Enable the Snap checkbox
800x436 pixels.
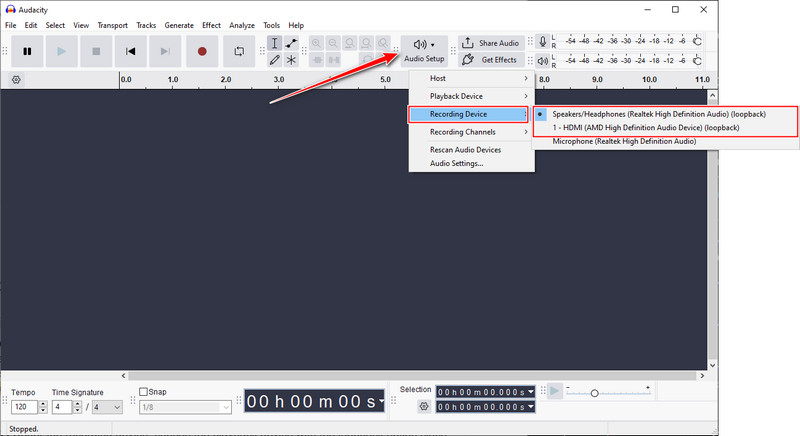[x=143, y=392]
